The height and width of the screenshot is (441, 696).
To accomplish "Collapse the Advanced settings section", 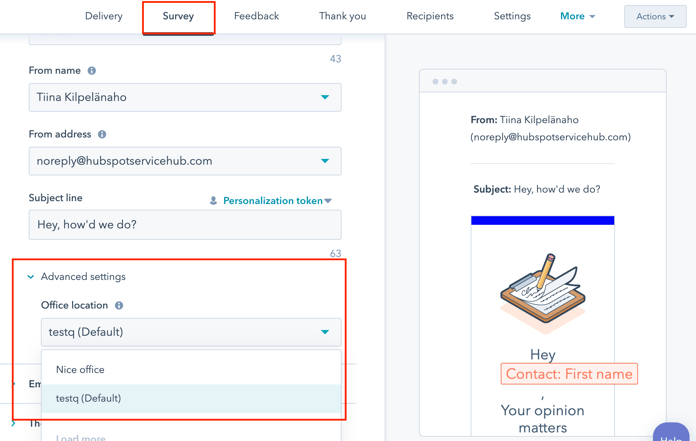I will tap(76, 277).
